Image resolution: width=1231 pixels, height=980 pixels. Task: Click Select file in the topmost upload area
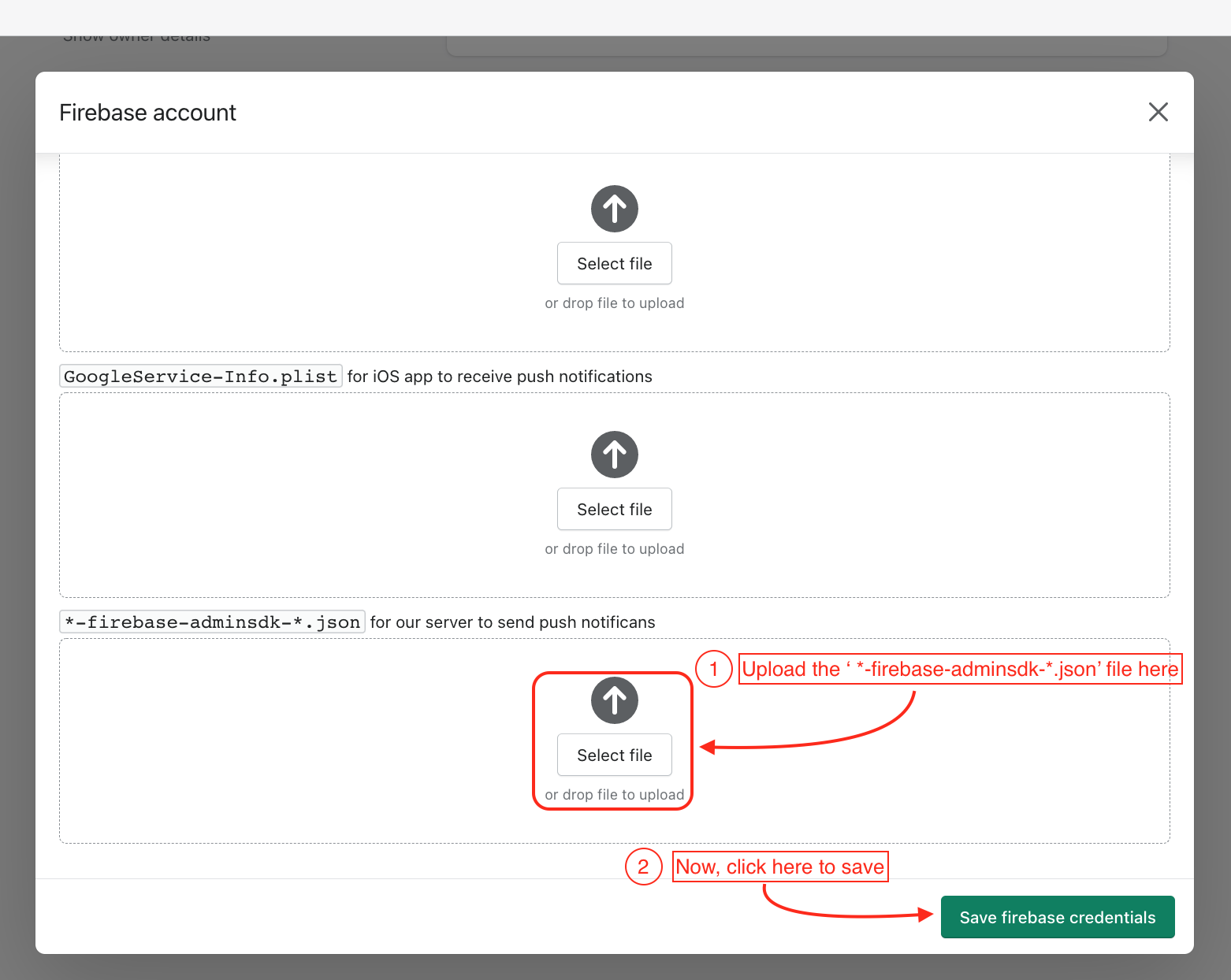coord(615,263)
